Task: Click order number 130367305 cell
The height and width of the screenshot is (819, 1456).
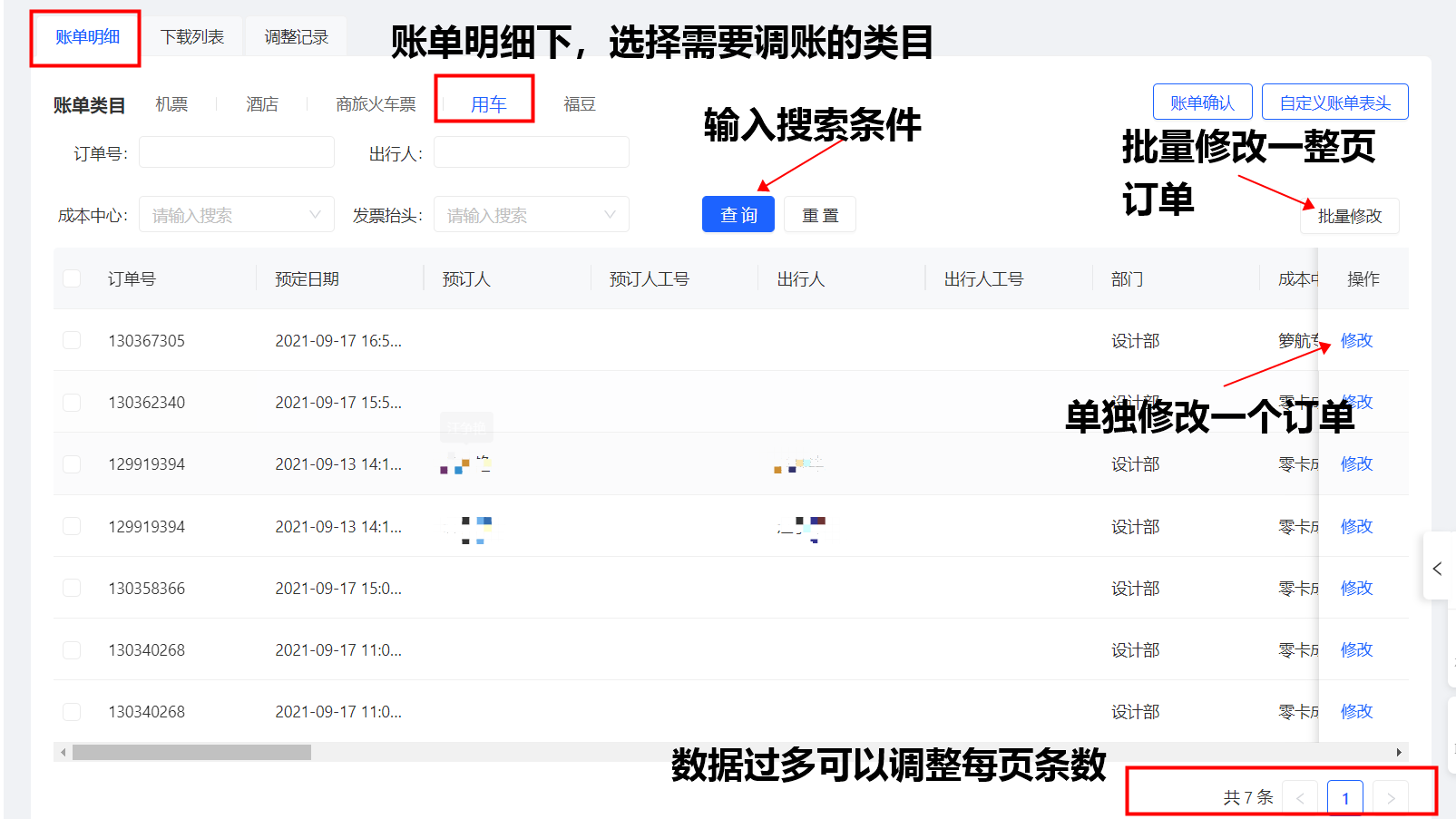Action: (146, 340)
